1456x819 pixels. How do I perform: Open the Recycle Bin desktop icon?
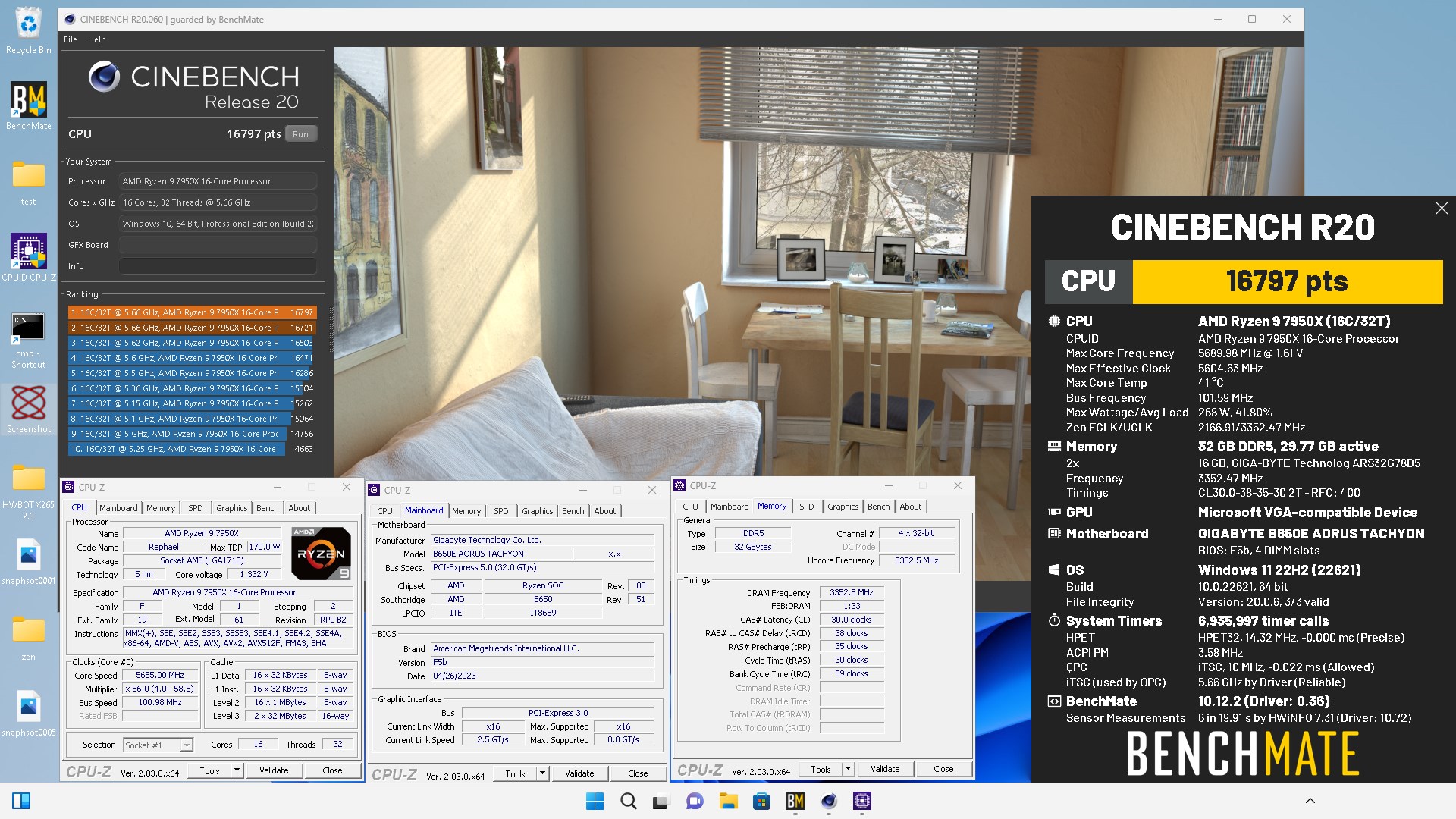[x=29, y=30]
